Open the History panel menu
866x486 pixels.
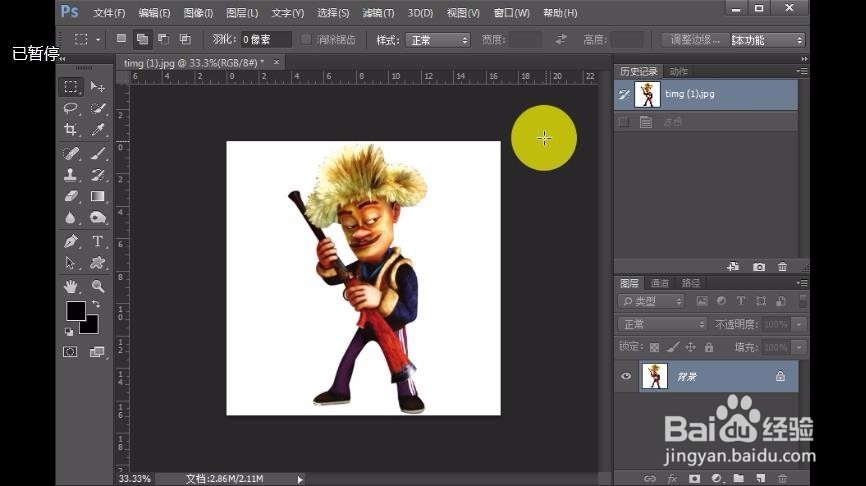pos(802,71)
